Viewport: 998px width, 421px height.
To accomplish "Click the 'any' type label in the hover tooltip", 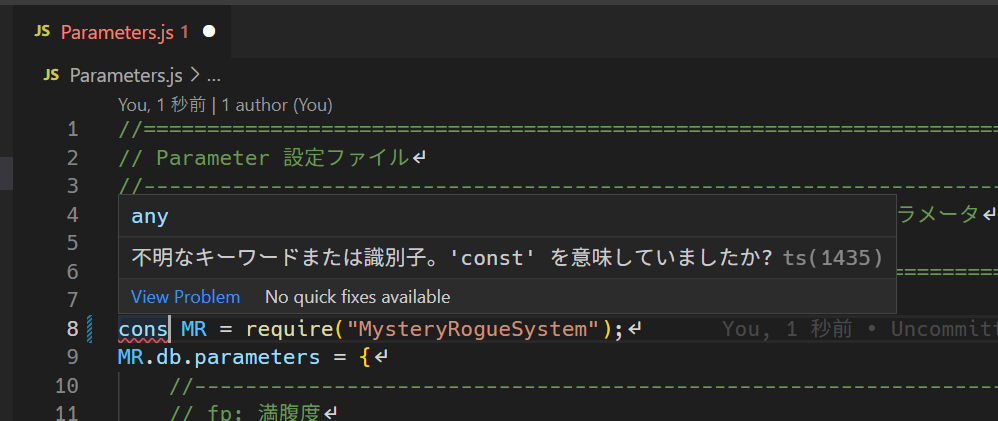I will (x=150, y=217).
